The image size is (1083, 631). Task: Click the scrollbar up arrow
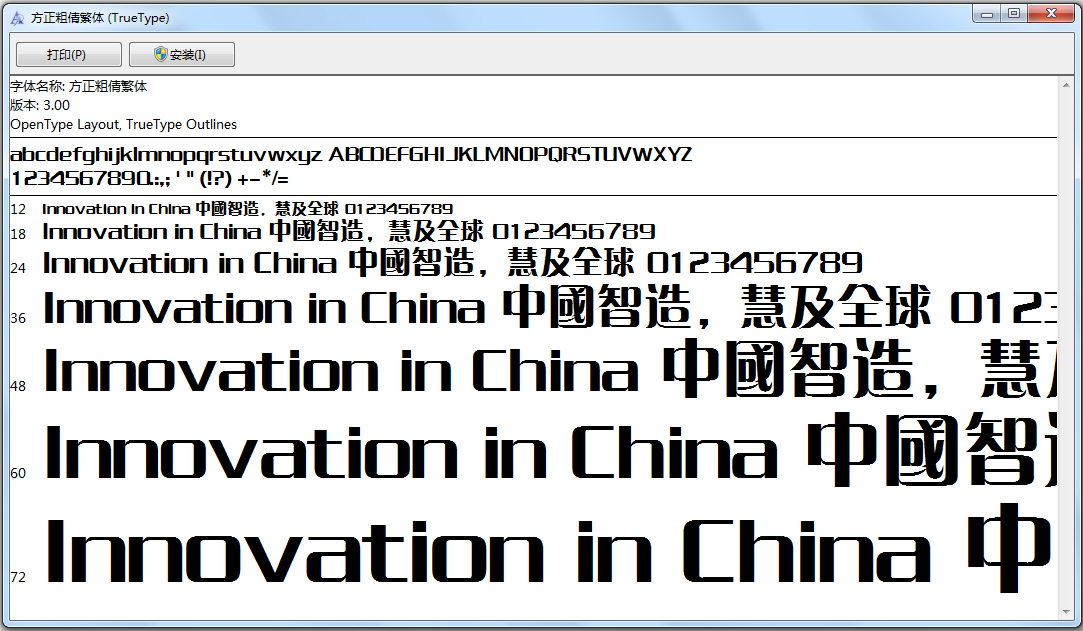click(x=1066, y=84)
